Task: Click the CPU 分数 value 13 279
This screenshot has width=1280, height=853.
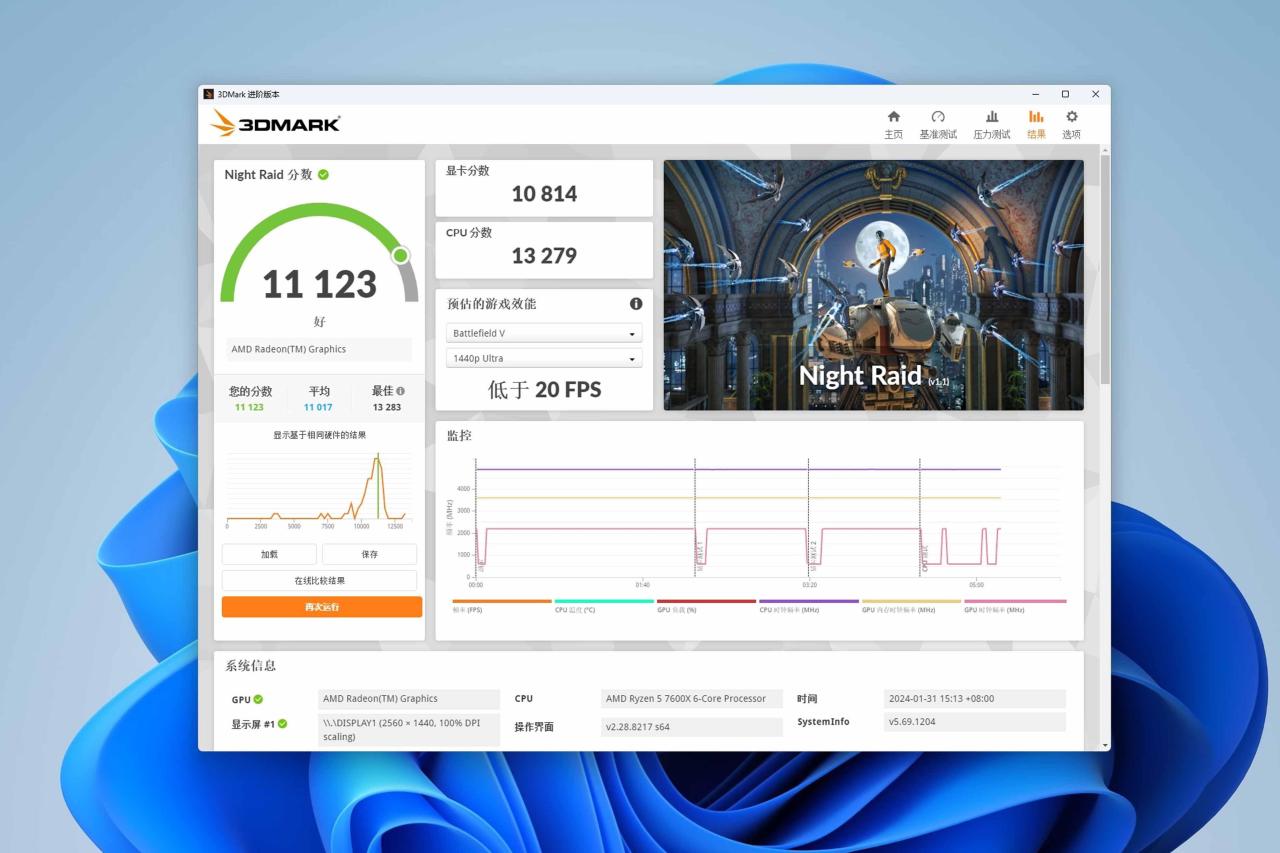Action: (x=544, y=256)
